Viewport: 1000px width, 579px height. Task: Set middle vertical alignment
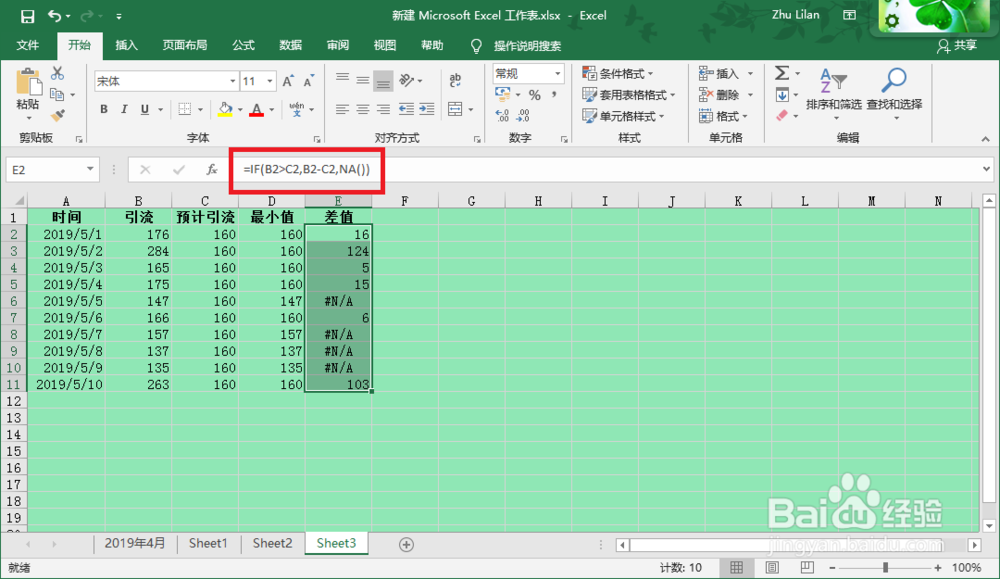point(363,80)
